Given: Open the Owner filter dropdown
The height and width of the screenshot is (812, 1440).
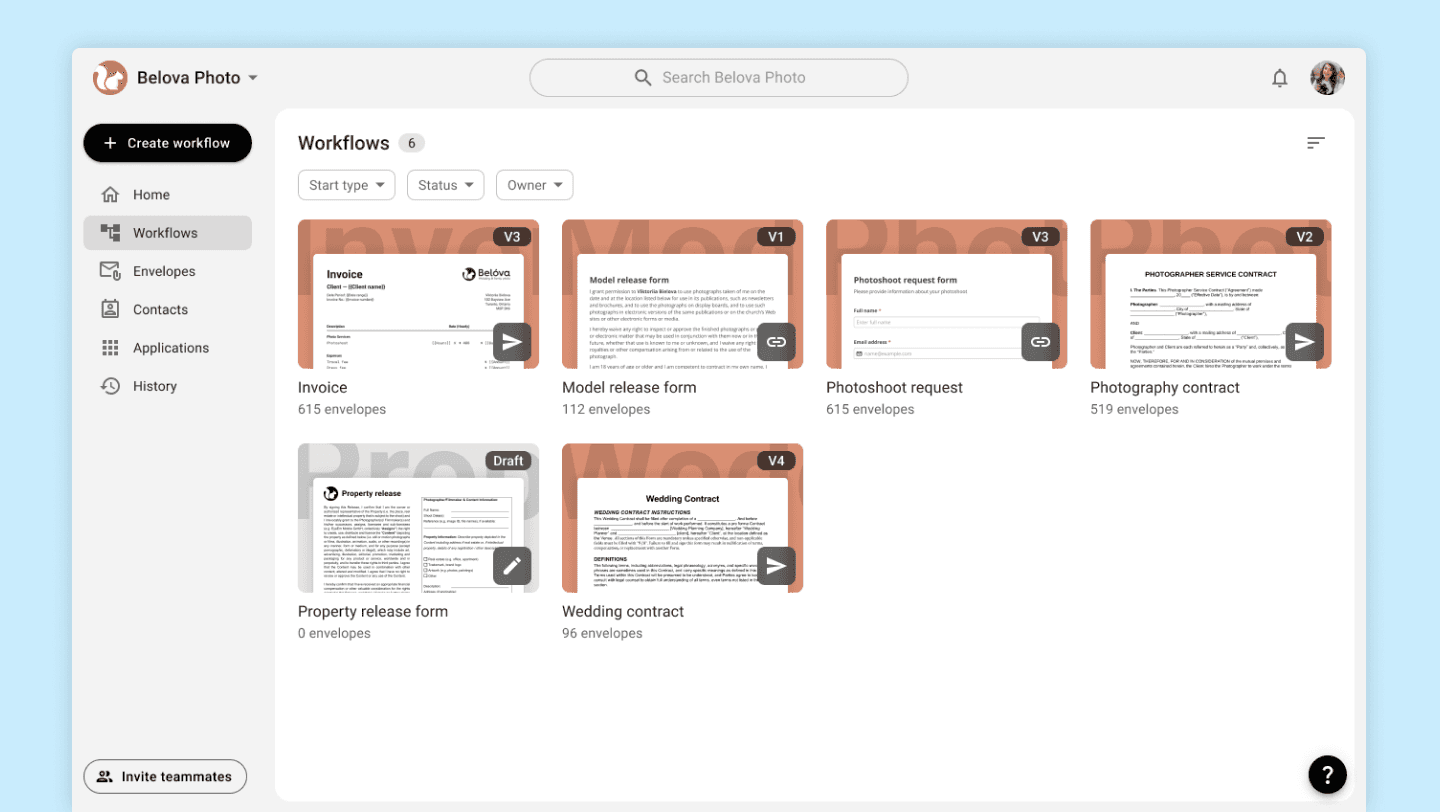Looking at the screenshot, I should pyautogui.click(x=535, y=185).
